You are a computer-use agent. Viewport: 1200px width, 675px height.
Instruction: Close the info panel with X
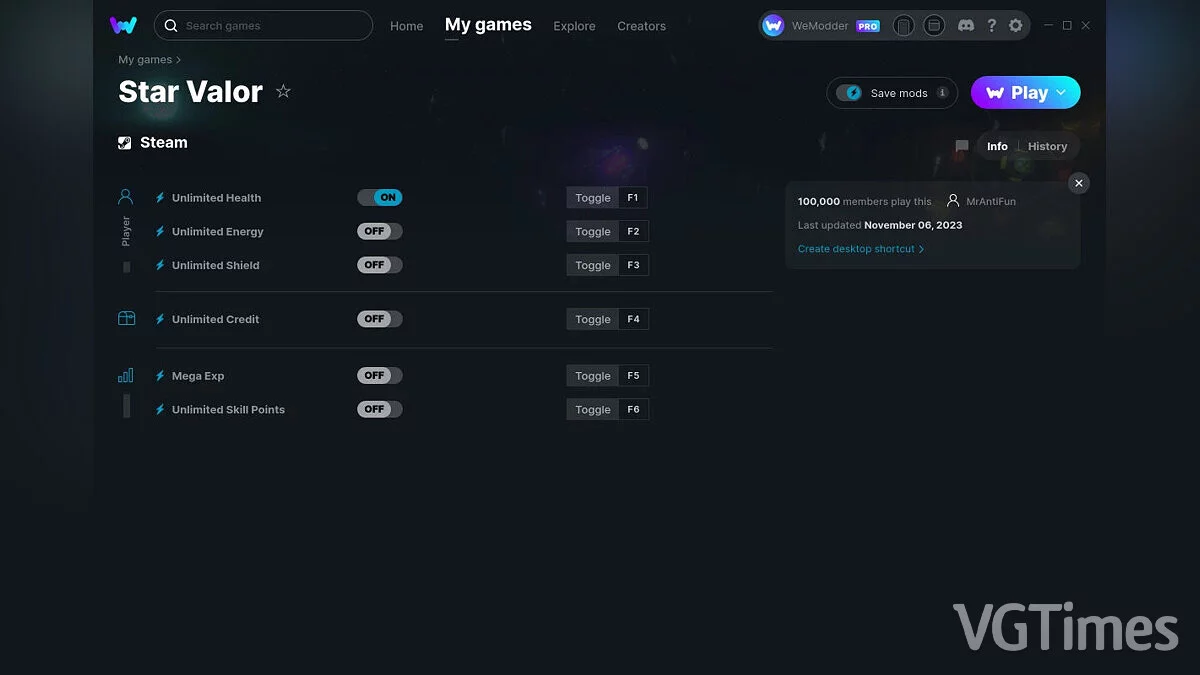[1078, 183]
